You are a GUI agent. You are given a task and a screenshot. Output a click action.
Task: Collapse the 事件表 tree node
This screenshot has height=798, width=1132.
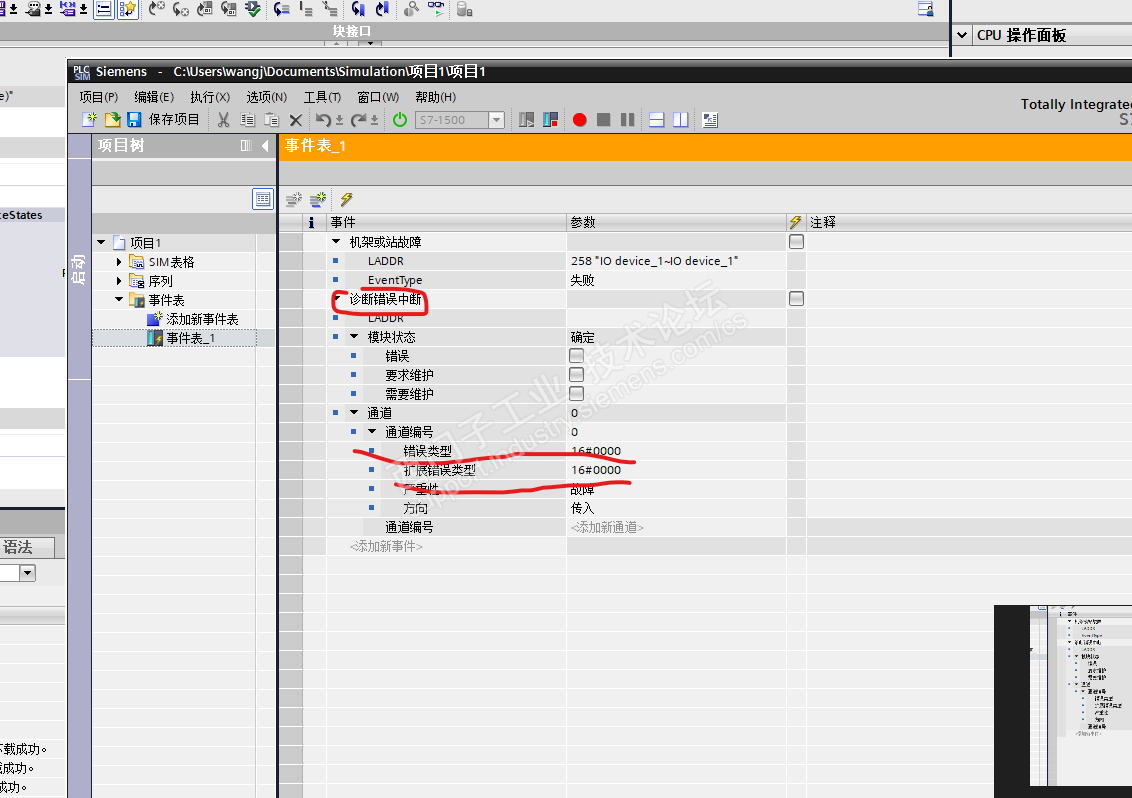pyautogui.click(x=119, y=299)
